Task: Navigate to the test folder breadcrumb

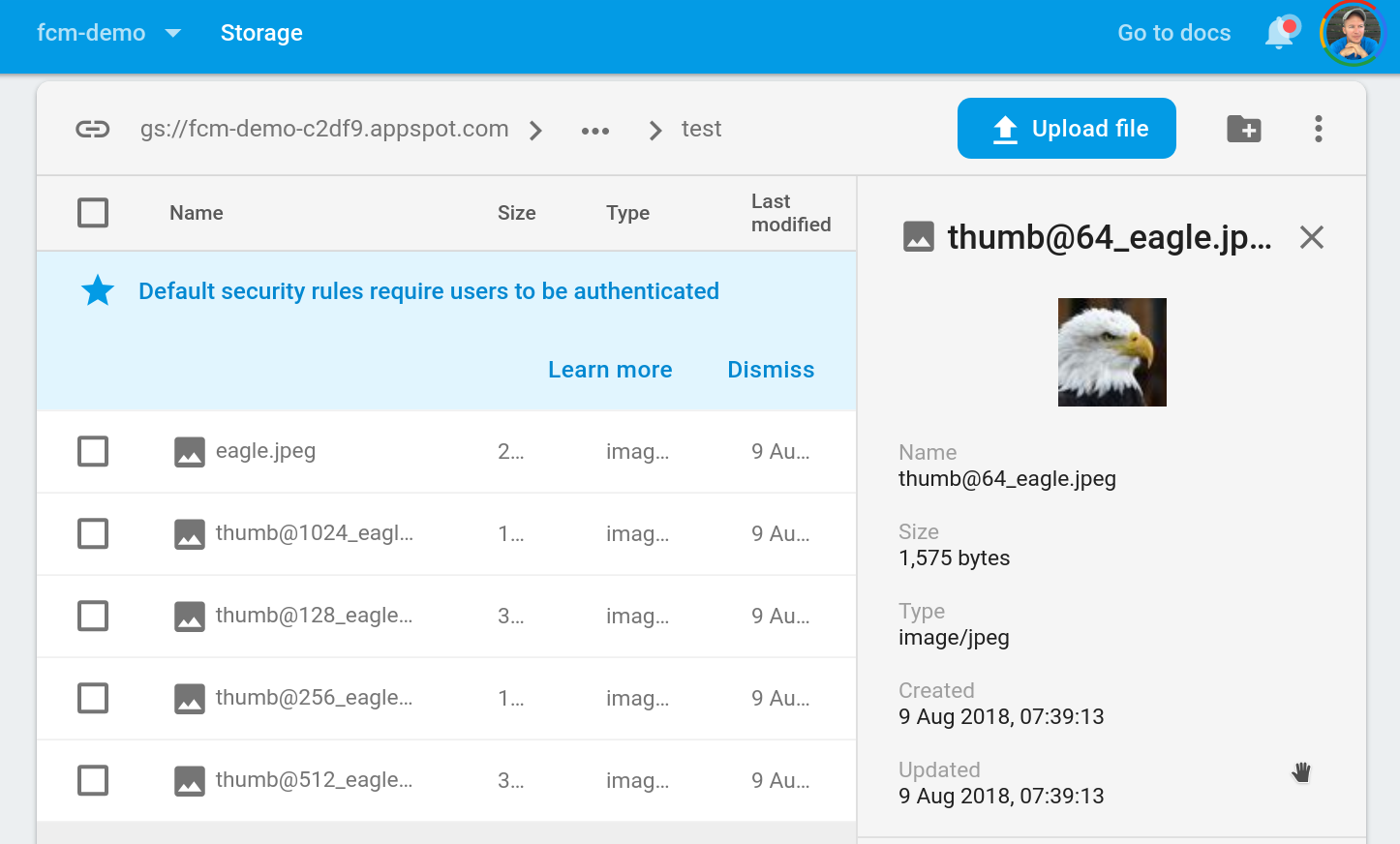Action: tap(701, 129)
